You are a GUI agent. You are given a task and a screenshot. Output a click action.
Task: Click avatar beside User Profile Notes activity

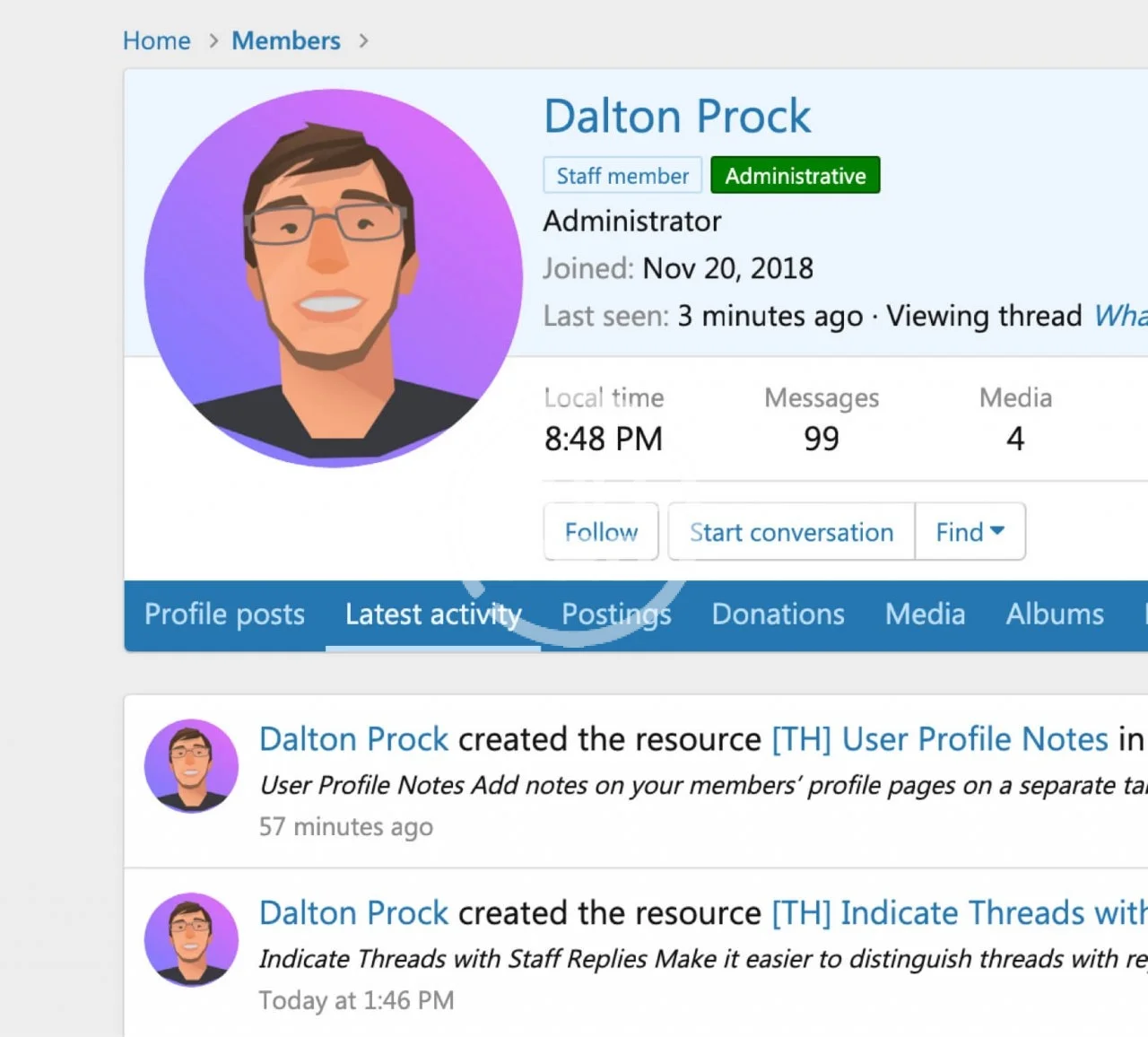(191, 765)
